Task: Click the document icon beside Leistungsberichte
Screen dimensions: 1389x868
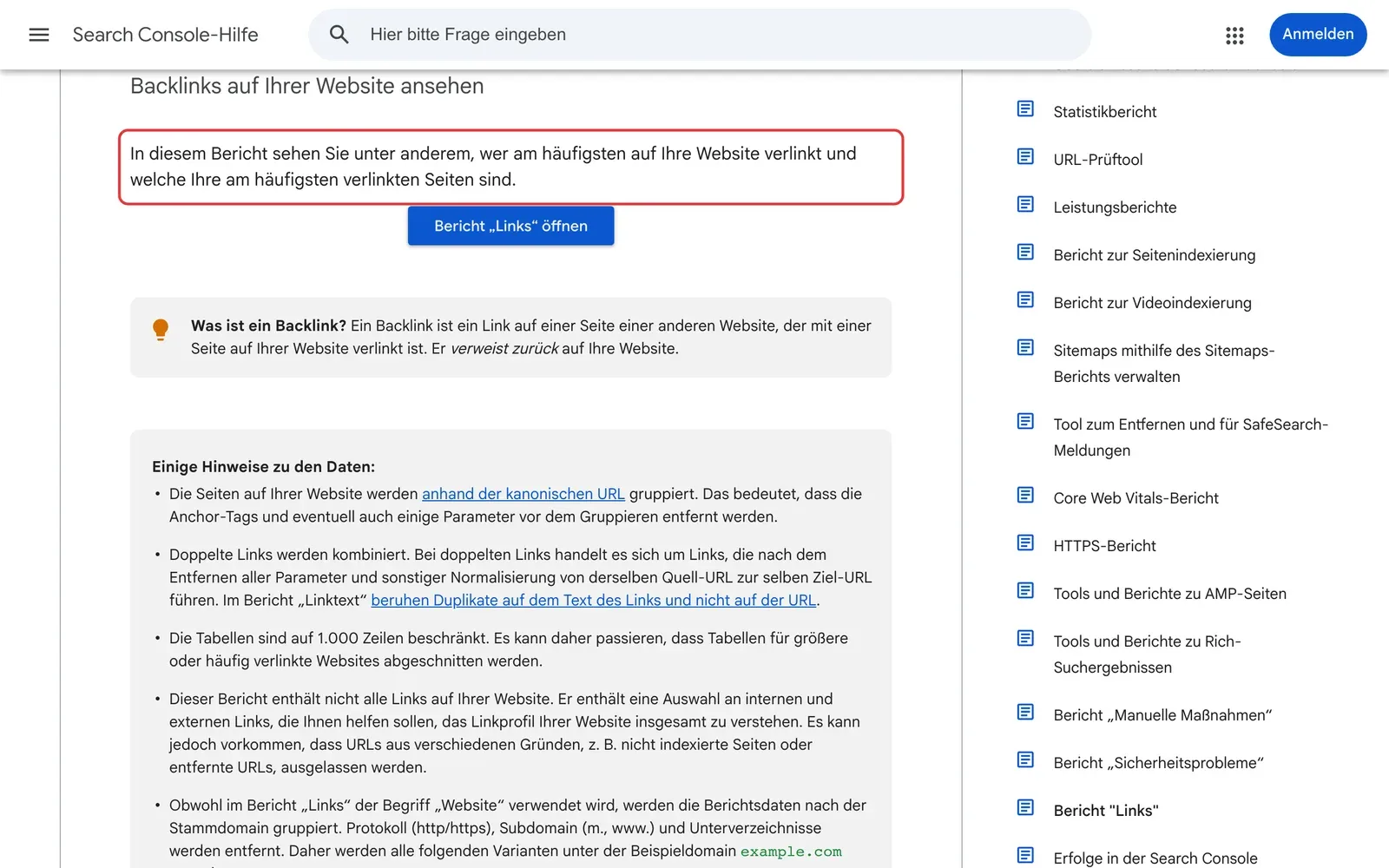Action: (x=1025, y=204)
